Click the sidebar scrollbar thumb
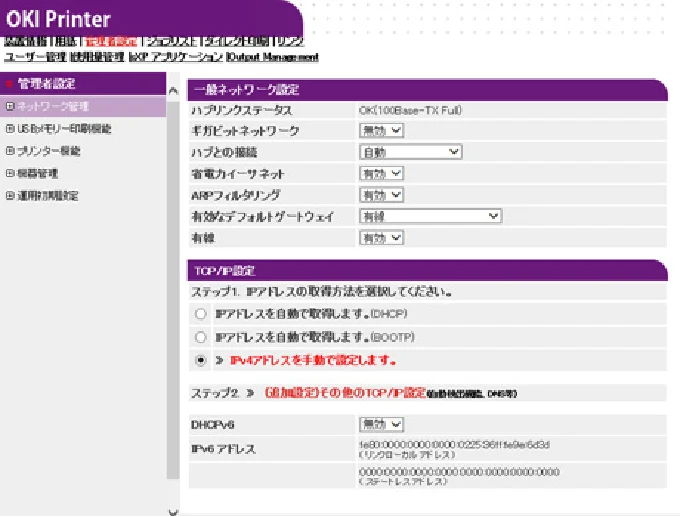Image resolution: width=681 pixels, height=517 pixels. 173,290
